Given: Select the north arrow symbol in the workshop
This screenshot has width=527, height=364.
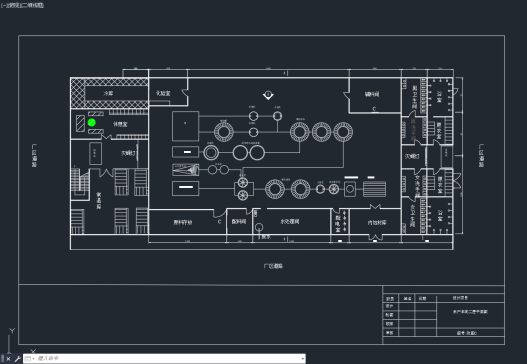Looking at the screenshot, I should 268,95.
